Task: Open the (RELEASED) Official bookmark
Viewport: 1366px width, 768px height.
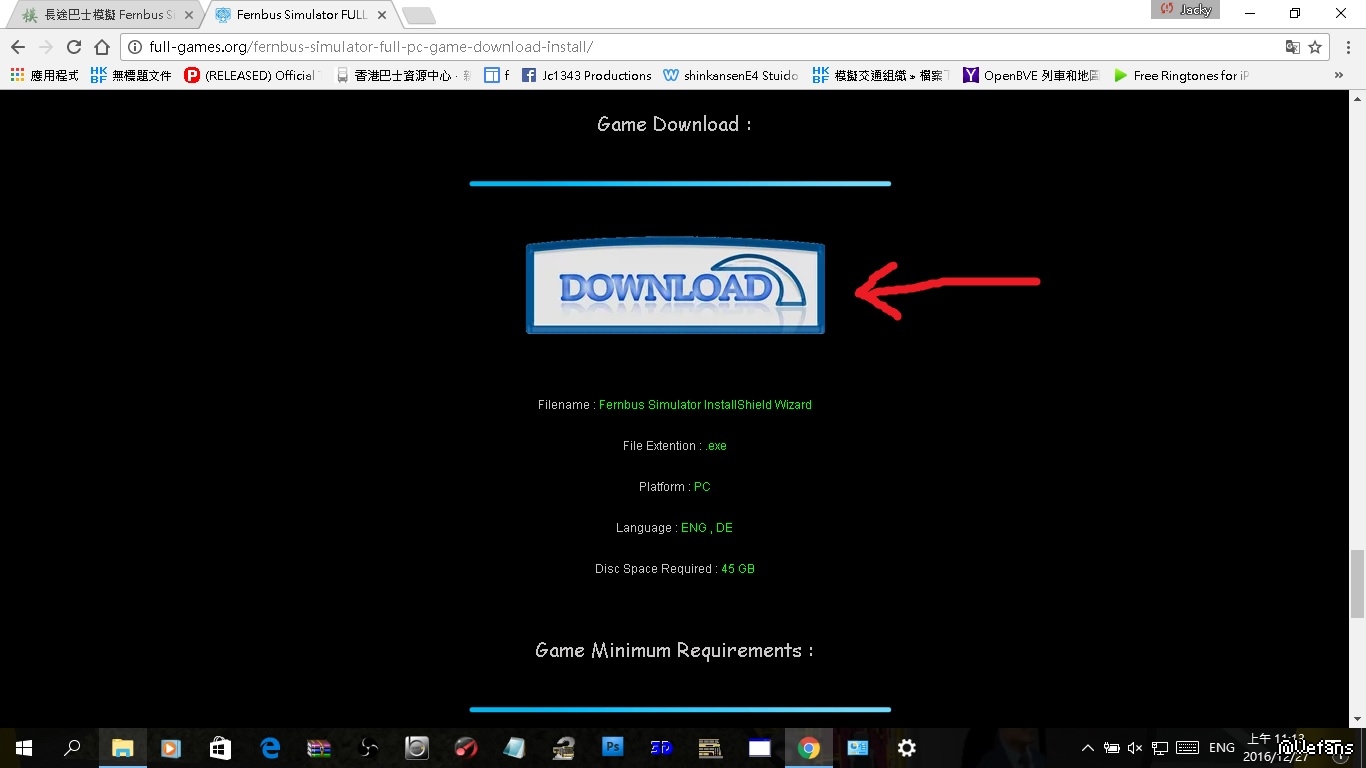Action: [250, 75]
